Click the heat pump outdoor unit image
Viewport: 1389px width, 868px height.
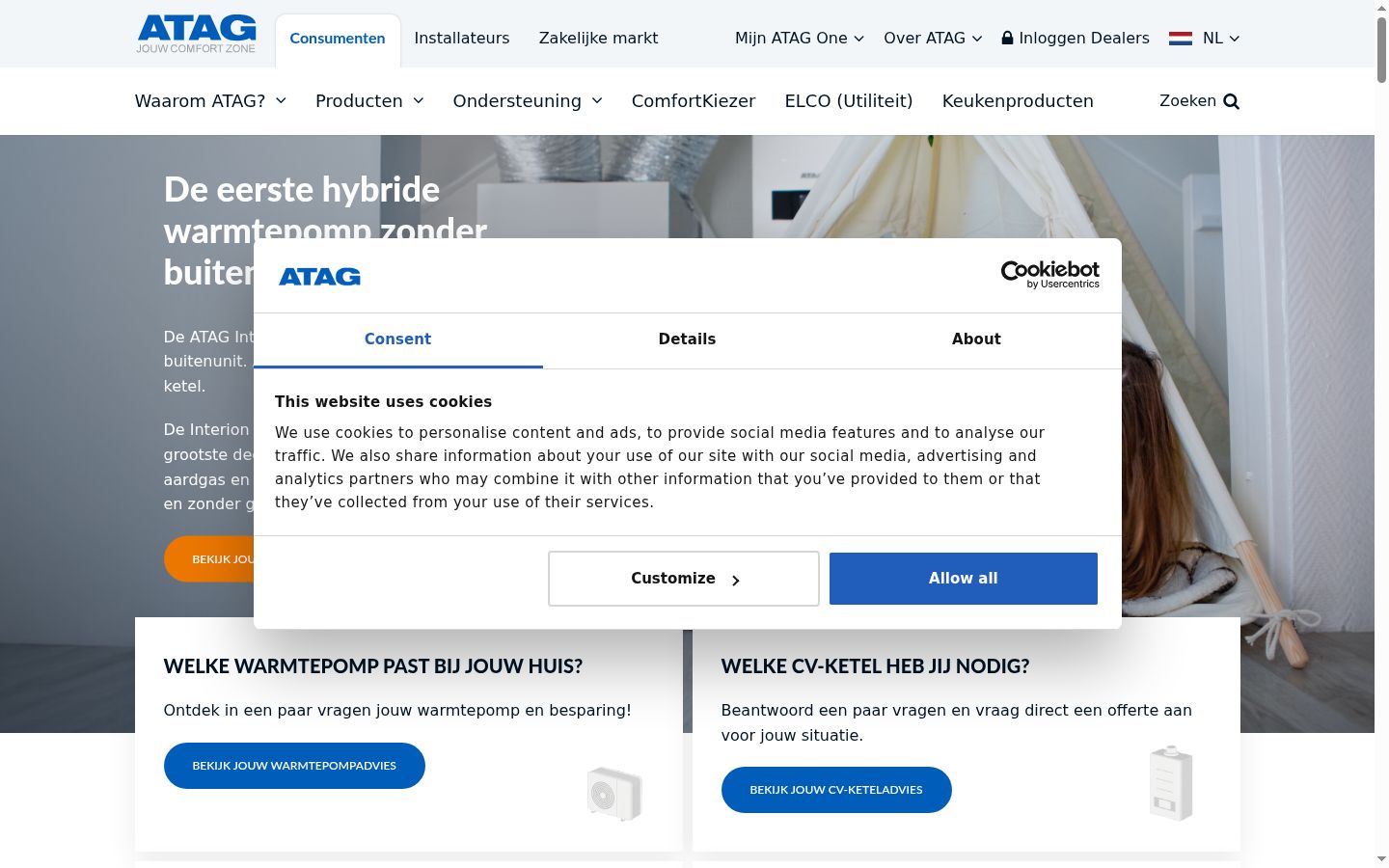click(x=614, y=793)
